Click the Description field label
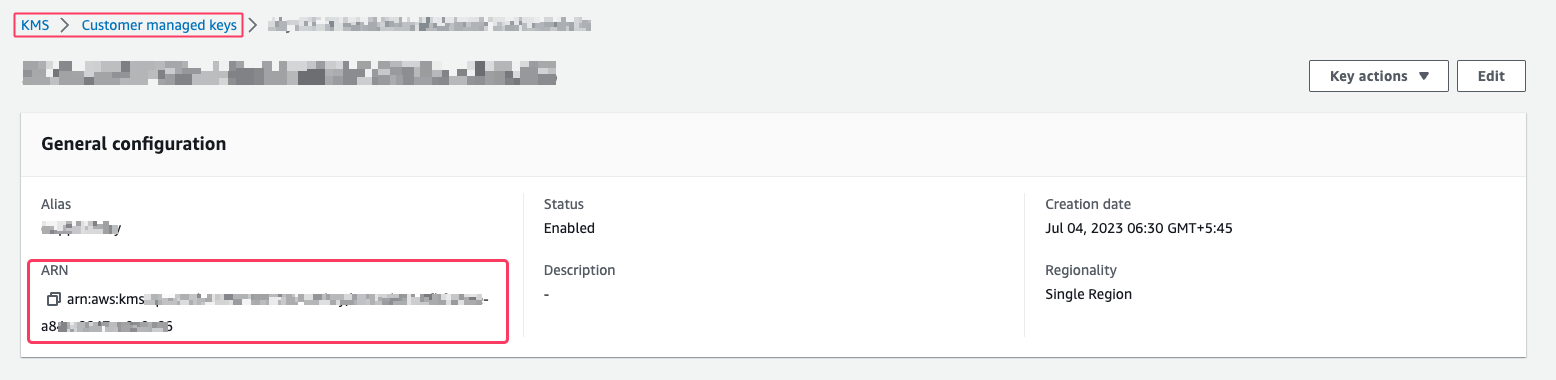The width and height of the screenshot is (1556, 380). tap(580, 270)
